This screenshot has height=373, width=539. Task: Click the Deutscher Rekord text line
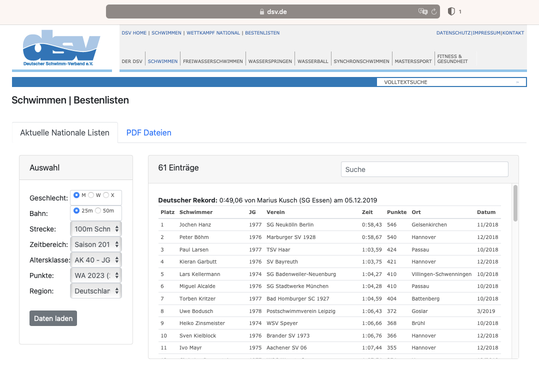pos(267,200)
